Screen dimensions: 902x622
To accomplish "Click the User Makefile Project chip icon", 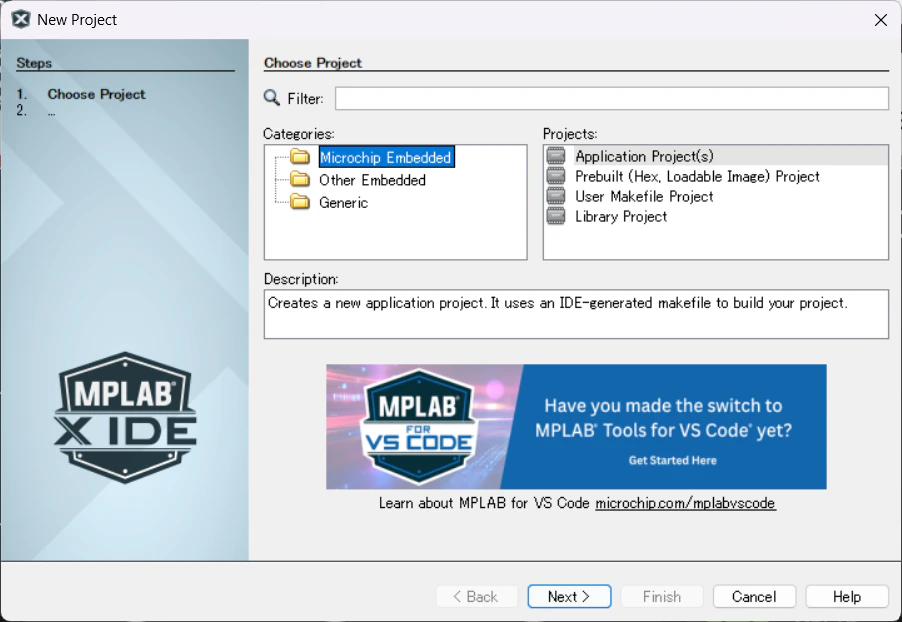I will (556, 196).
